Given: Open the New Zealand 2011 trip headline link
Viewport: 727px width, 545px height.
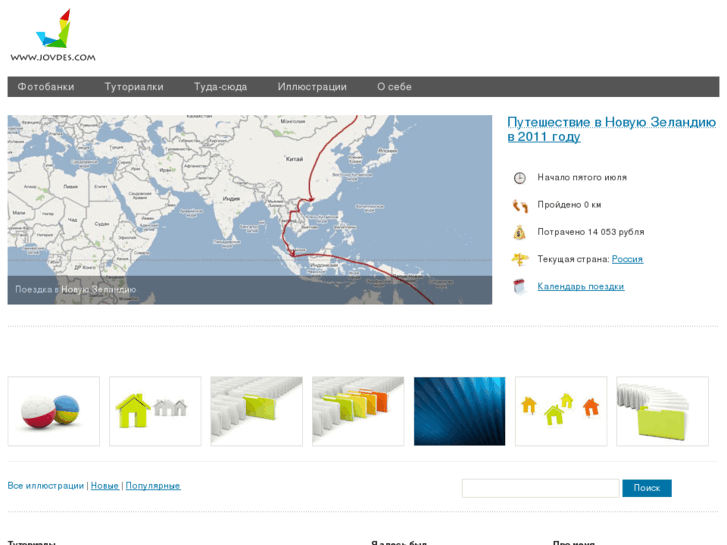Looking at the screenshot, I should 612,129.
